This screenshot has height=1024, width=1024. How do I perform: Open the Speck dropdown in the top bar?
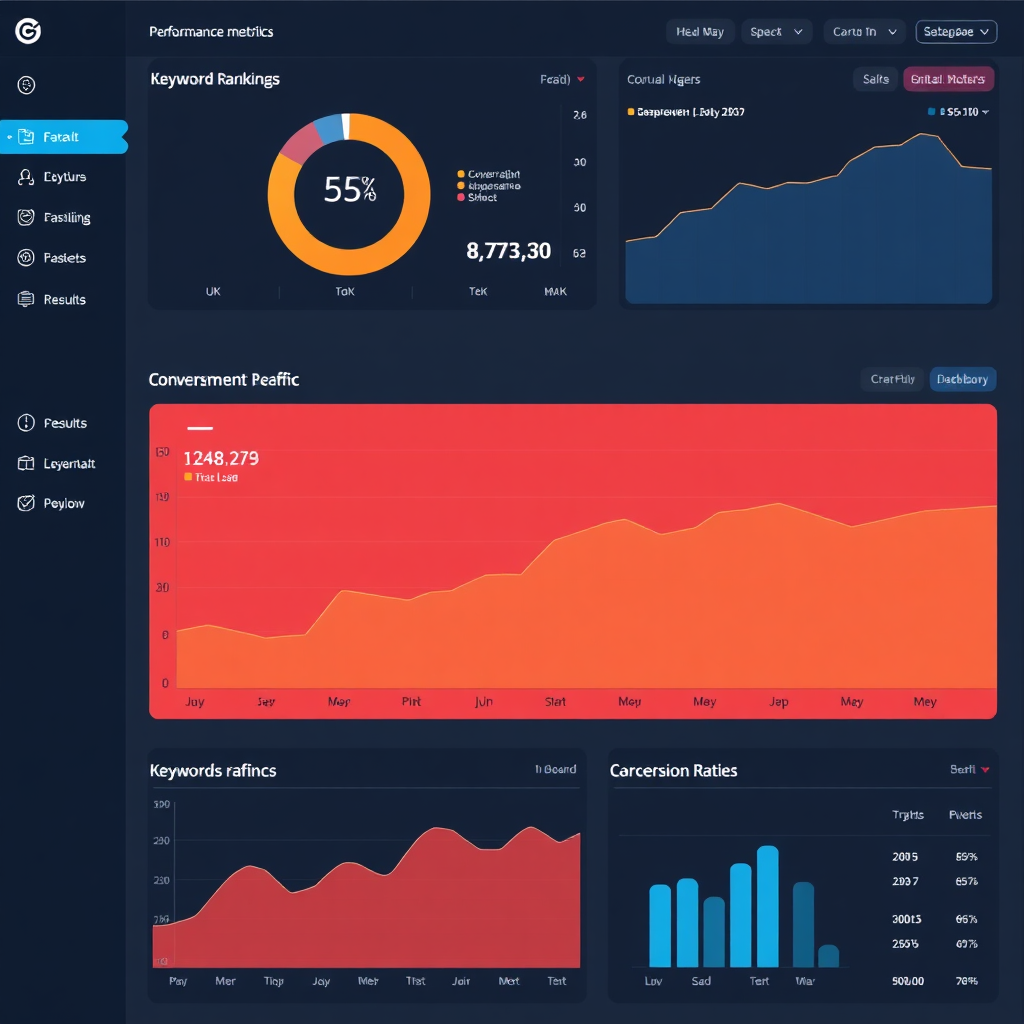click(776, 31)
